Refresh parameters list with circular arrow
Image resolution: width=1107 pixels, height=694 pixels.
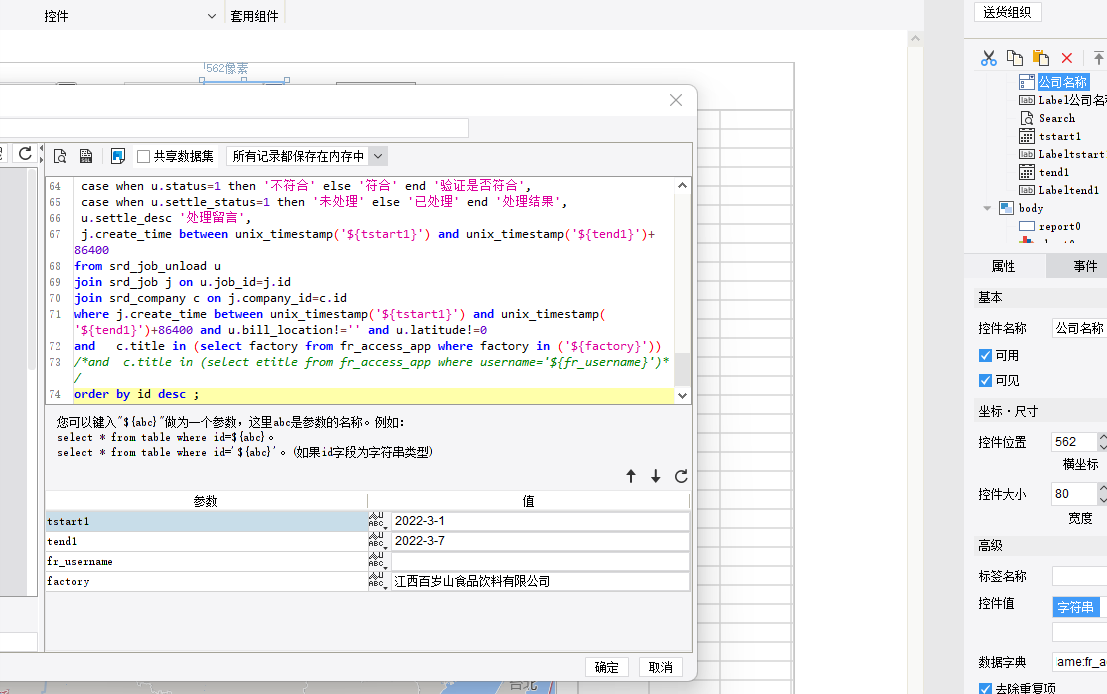[x=681, y=477]
